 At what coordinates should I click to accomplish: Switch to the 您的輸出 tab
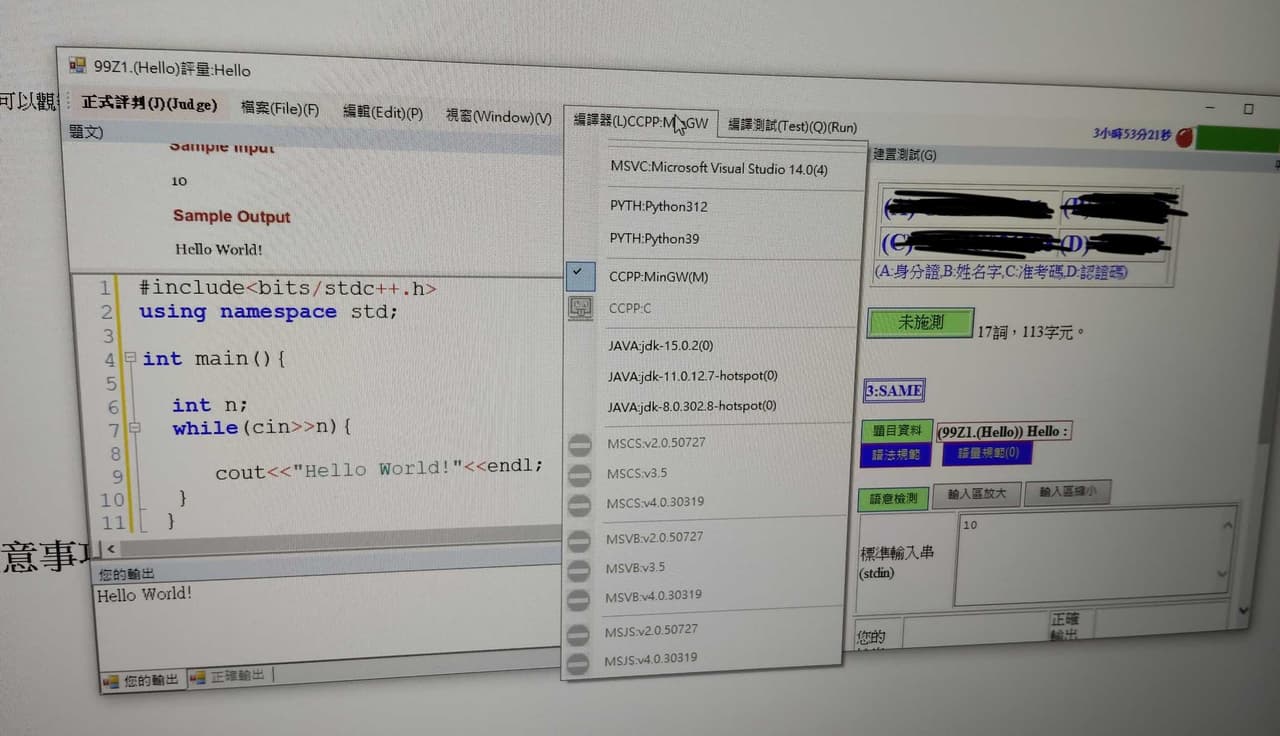coord(141,681)
